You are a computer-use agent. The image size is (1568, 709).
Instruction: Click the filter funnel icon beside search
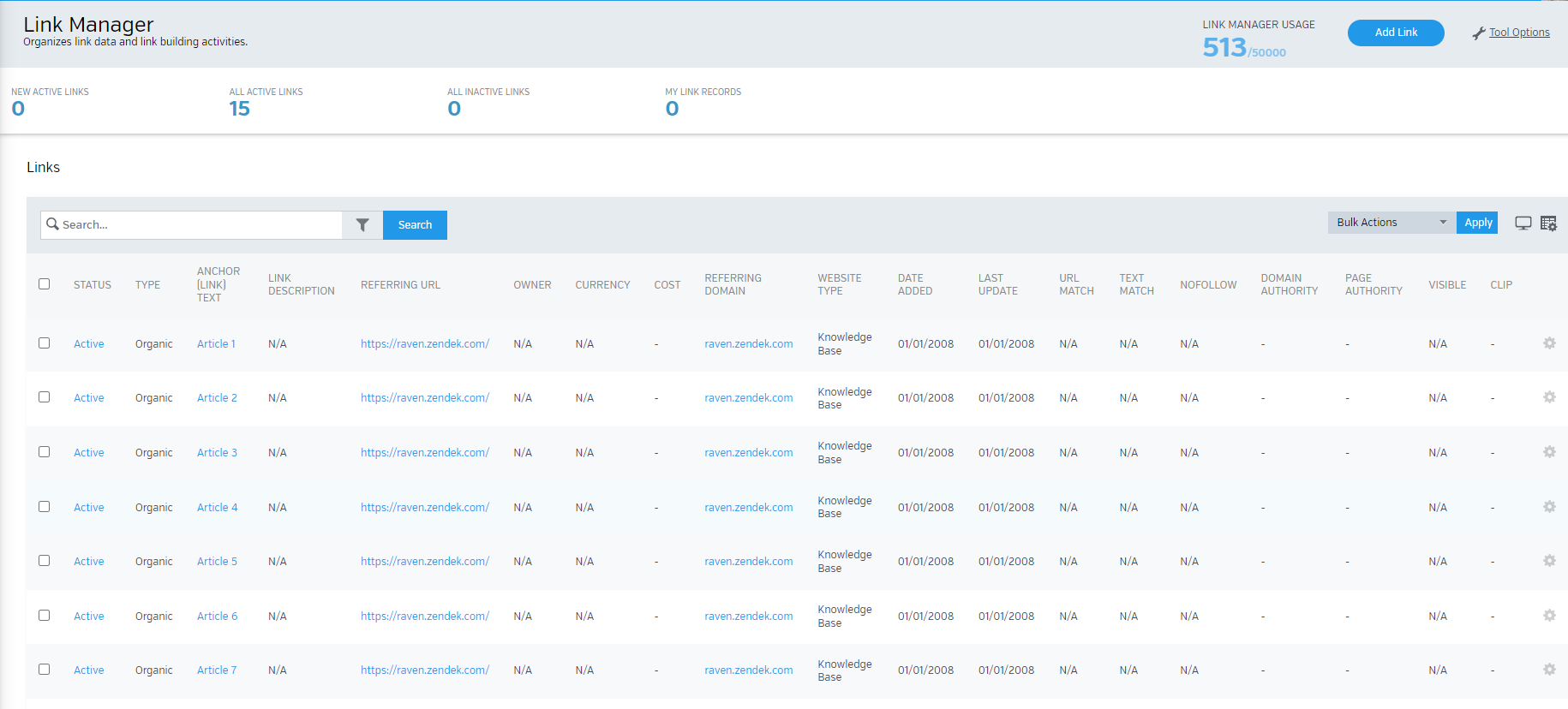(362, 225)
